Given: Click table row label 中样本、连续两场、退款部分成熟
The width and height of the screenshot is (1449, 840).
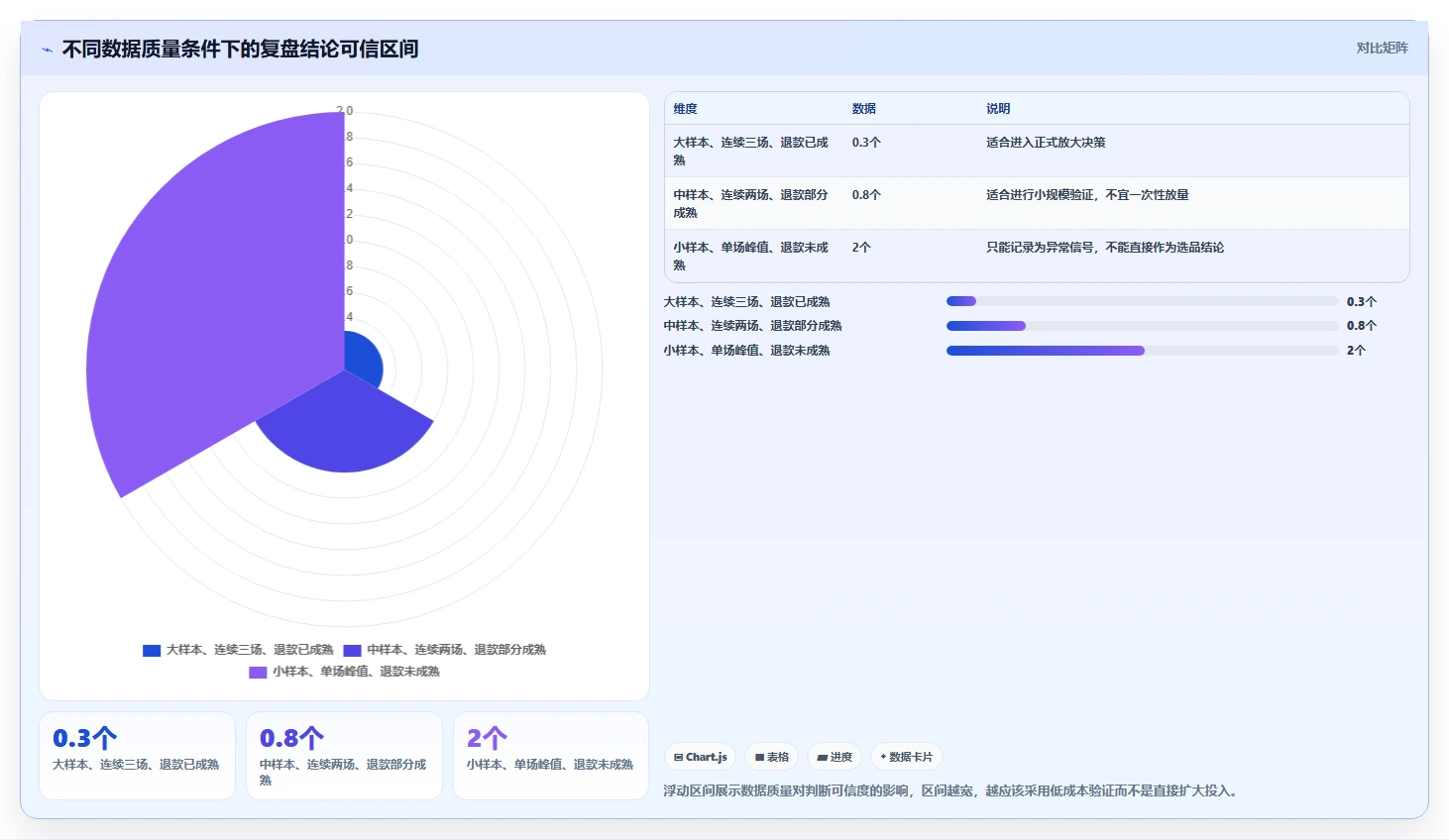Looking at the screenshot, I should point(751,203).
